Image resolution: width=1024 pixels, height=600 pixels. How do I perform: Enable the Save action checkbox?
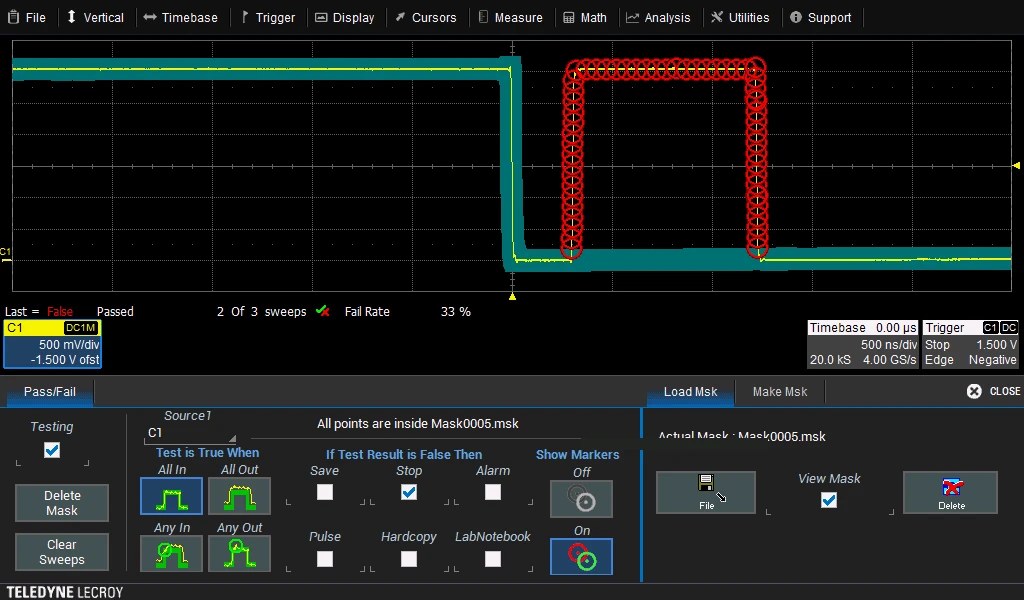click(x=325, y=492)
